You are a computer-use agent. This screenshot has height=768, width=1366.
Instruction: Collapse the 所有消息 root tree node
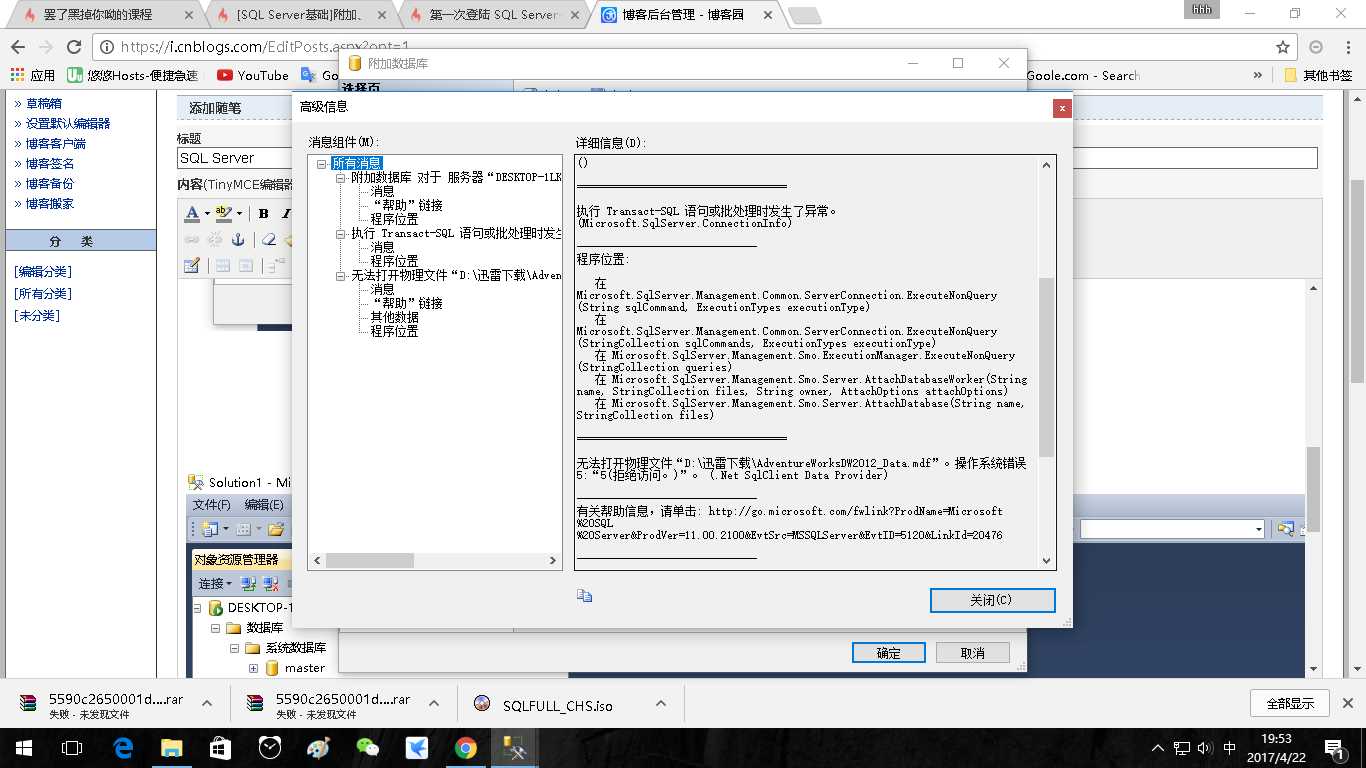pyautogui.click(x=322, y=163)
